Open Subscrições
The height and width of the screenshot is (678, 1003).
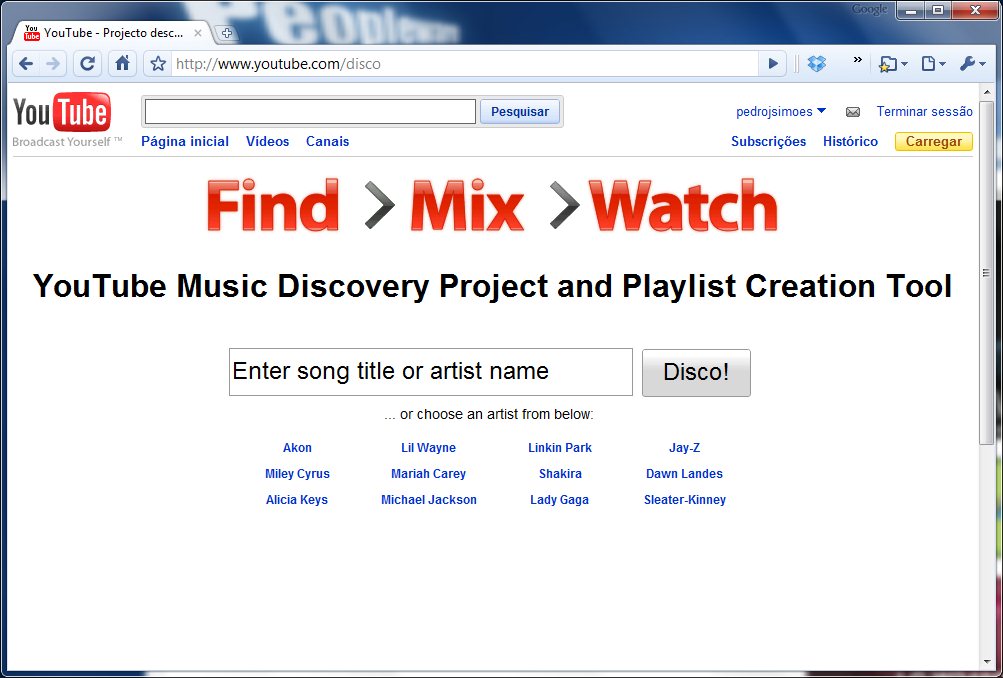click(x=768, y=142)
